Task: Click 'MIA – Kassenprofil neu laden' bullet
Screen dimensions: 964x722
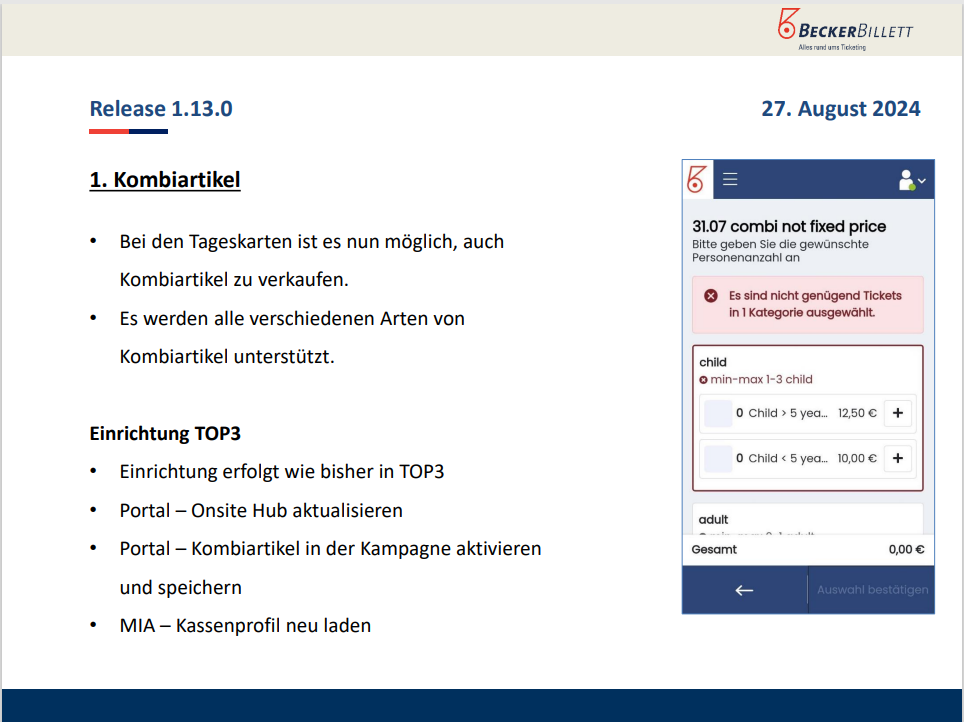Action: click(x=245, y=625)
